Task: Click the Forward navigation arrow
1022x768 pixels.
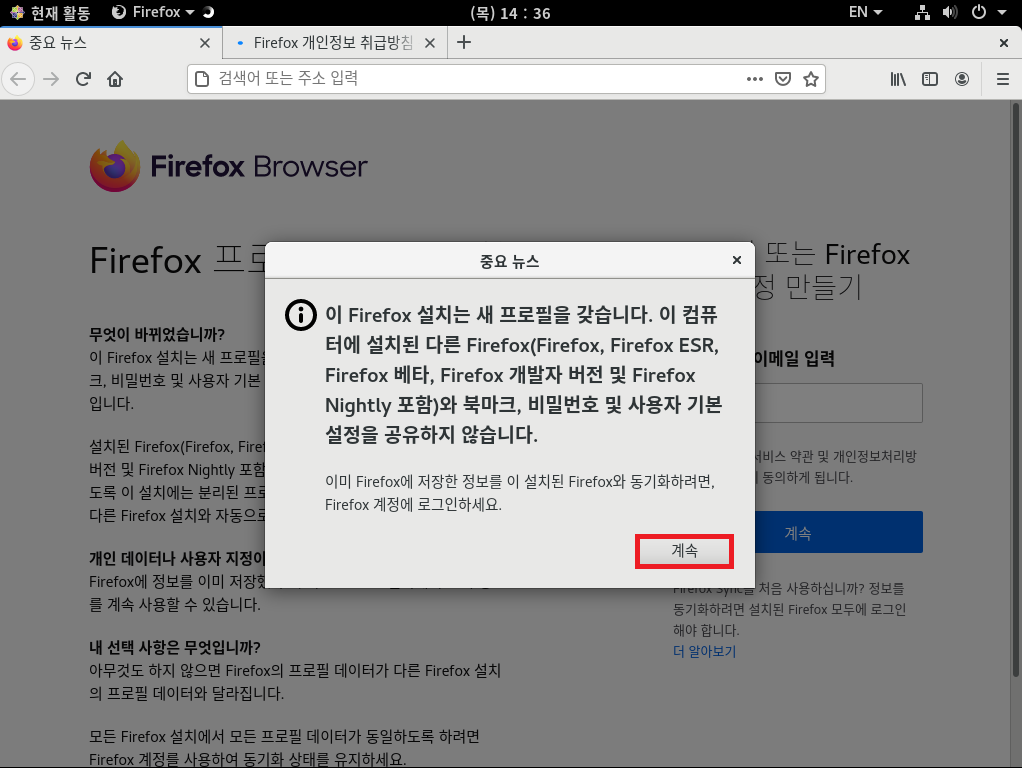Action: click(x=51, y=80)
